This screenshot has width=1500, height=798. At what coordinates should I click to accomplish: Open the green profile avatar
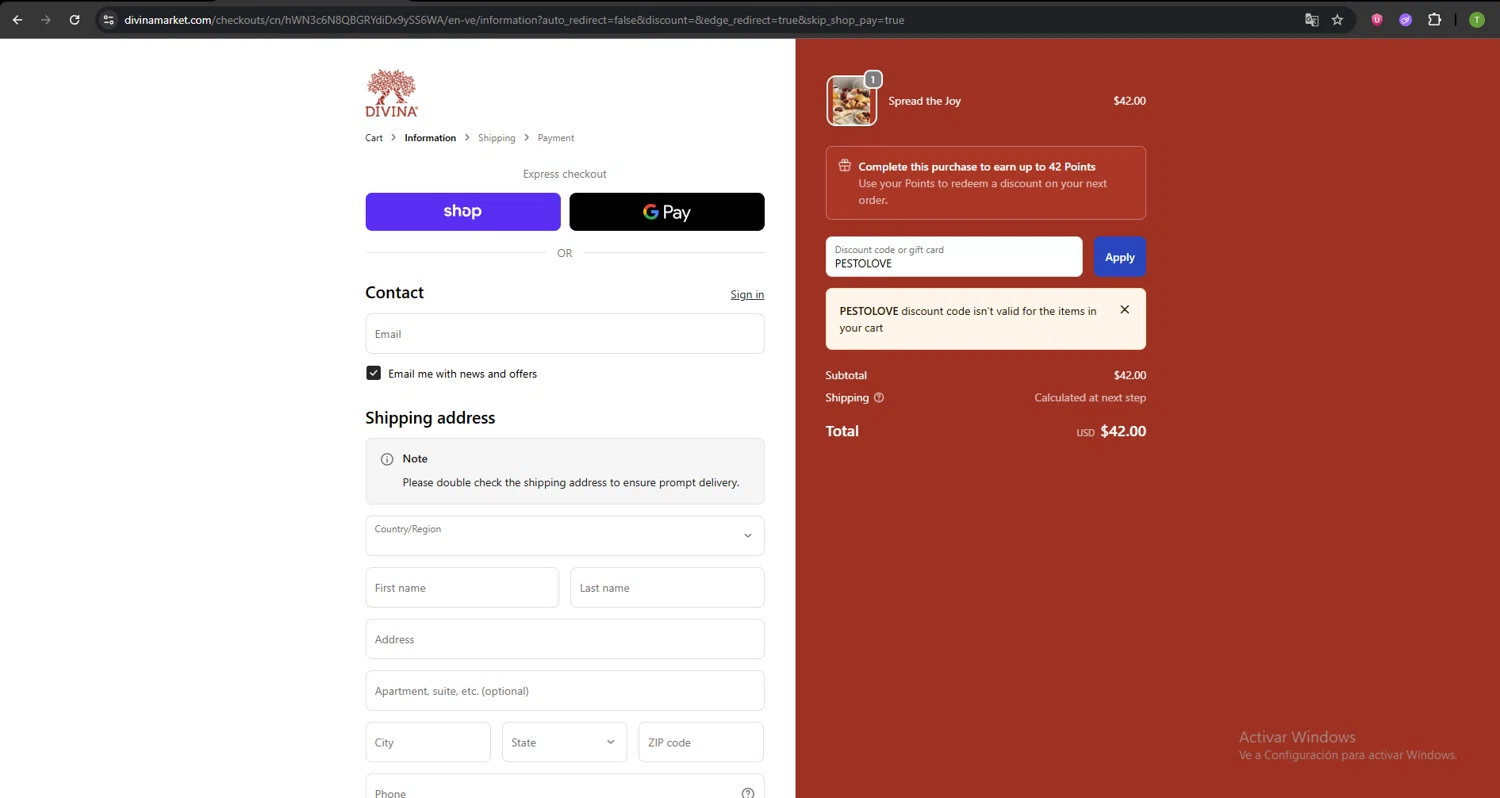(1477, 19)
